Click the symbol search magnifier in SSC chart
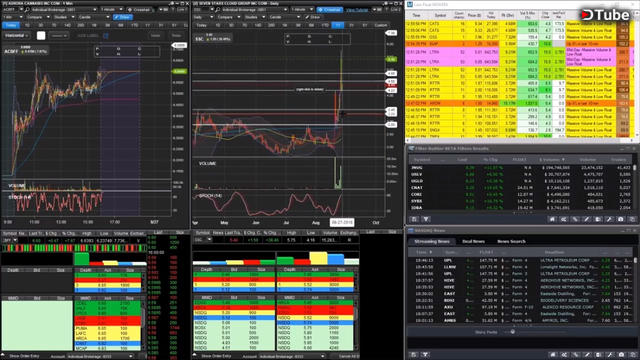 218,9
